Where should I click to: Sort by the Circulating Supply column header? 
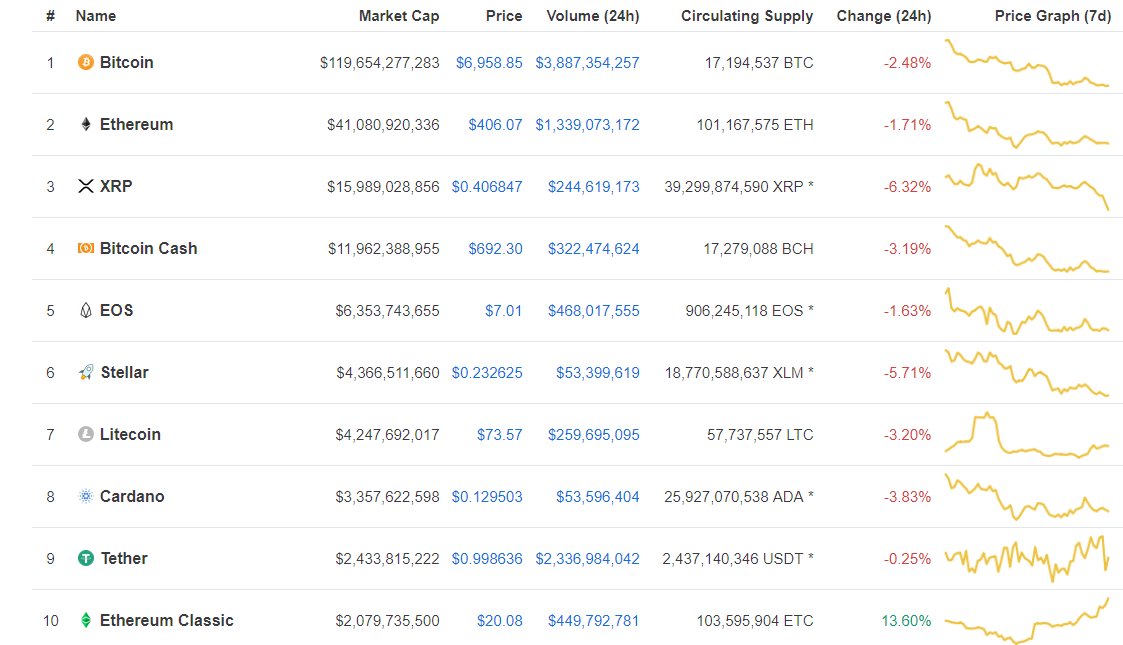tap(747, 16)
